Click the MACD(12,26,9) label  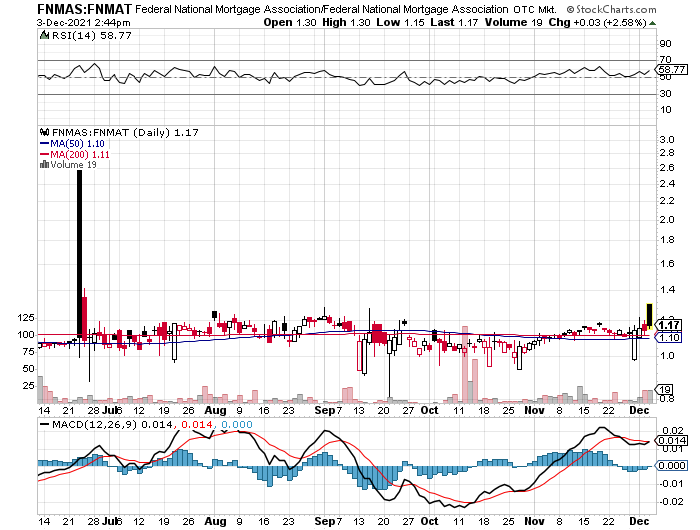[95, 425]
